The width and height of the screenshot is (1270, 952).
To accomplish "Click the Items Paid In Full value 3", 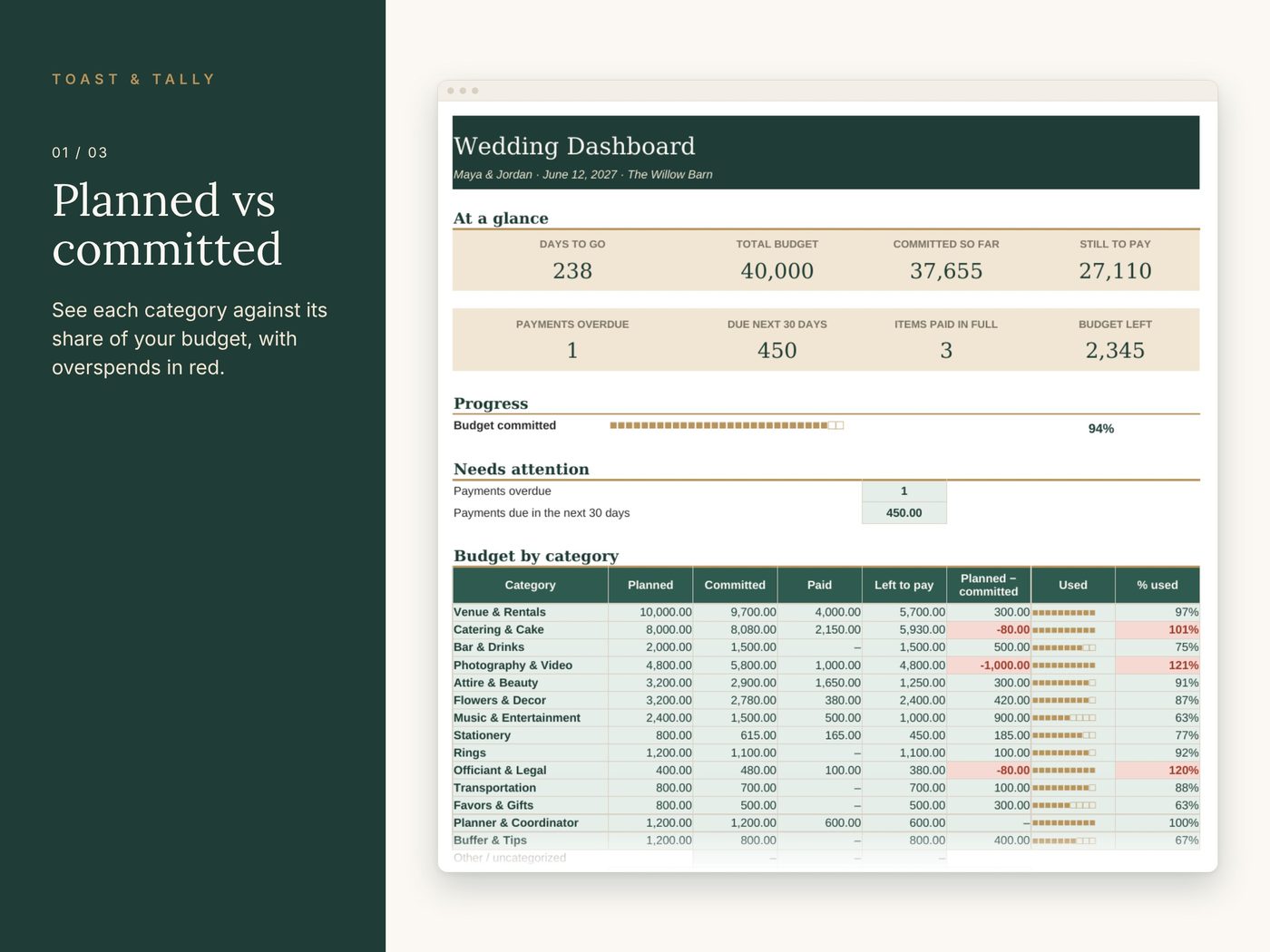I will pyautogui.click(x=946, y=351).
